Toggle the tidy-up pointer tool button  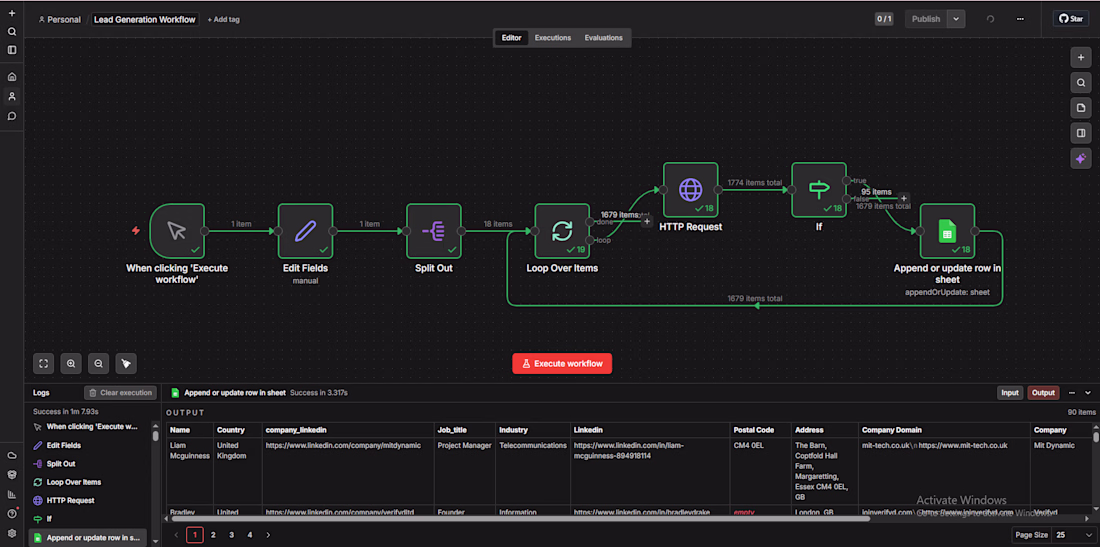126,363
